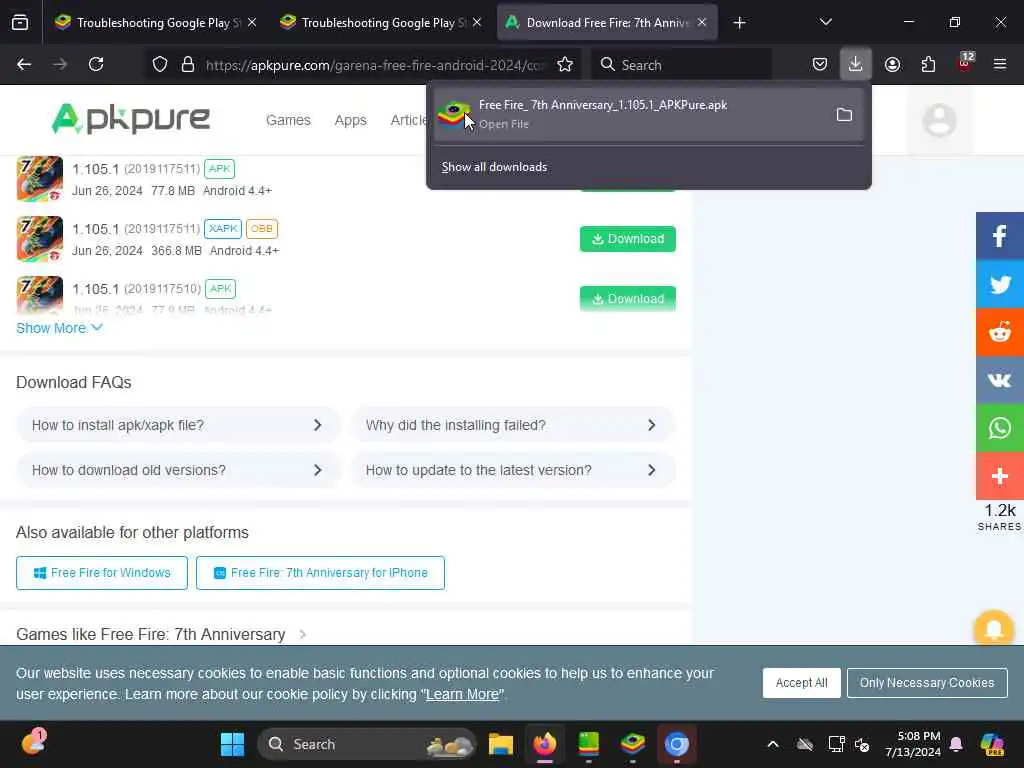
Task: Open Windows Start menu
Action: click(x=232, y=744)
